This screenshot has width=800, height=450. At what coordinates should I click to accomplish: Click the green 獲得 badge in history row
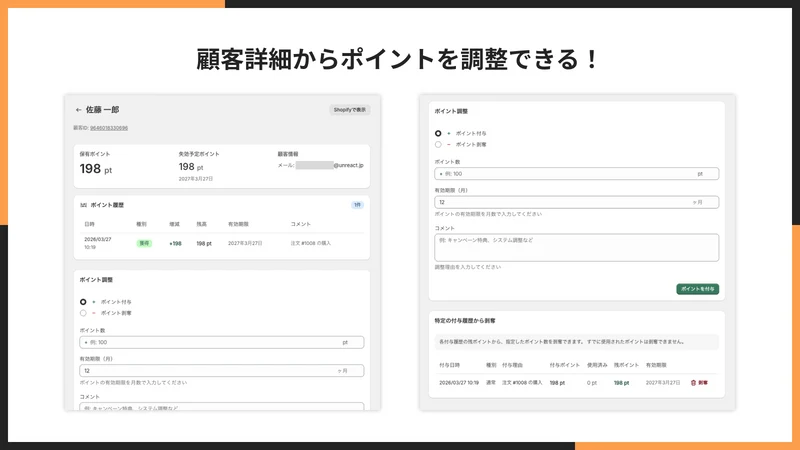click(144, 243)
